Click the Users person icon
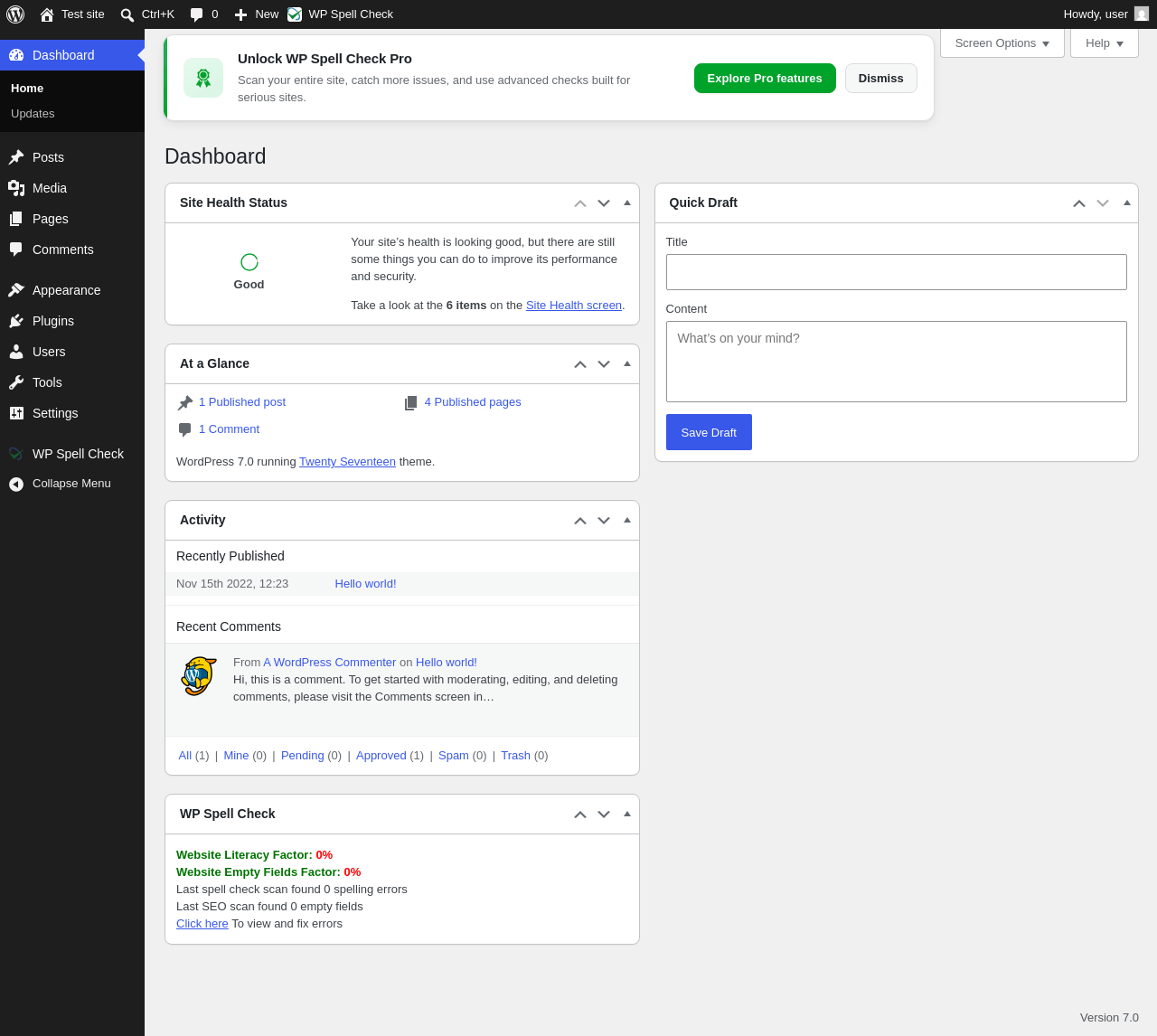This screenshot has width=1157, height=1036. pyautogui.click(x=16, y=352)
